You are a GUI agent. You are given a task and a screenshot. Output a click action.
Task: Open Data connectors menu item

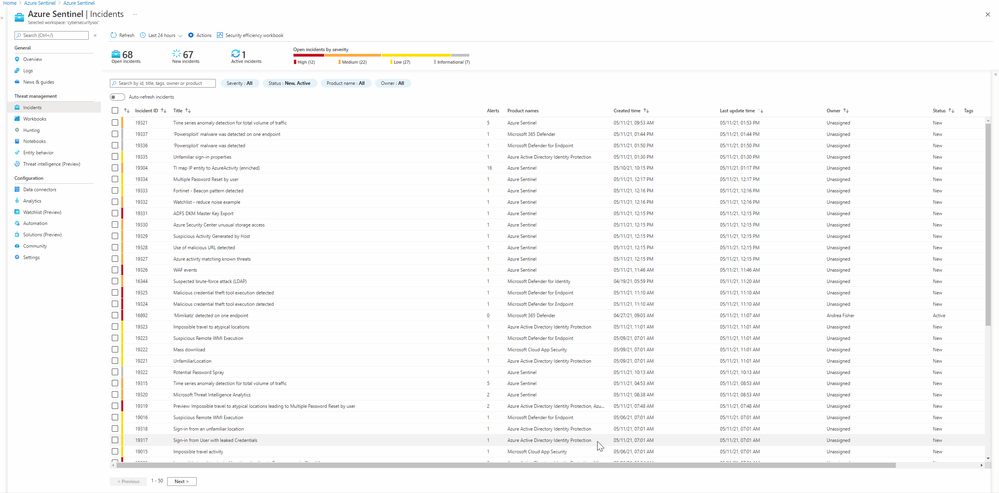tap(40, 190)
